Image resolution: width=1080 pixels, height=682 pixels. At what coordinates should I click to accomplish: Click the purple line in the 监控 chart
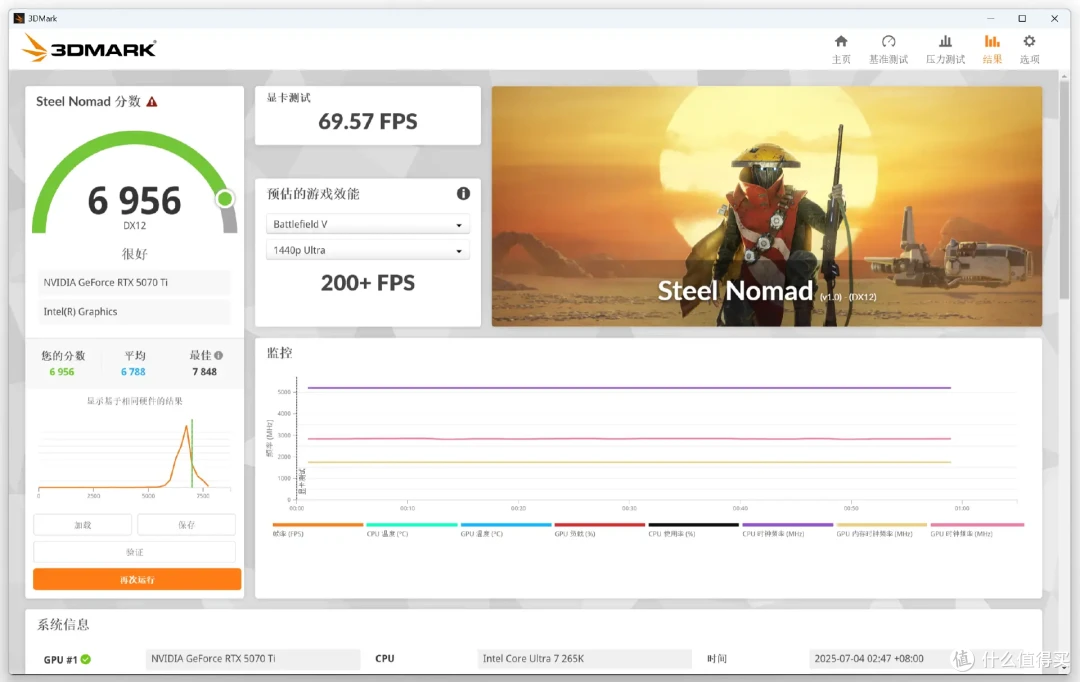(629, 388)
